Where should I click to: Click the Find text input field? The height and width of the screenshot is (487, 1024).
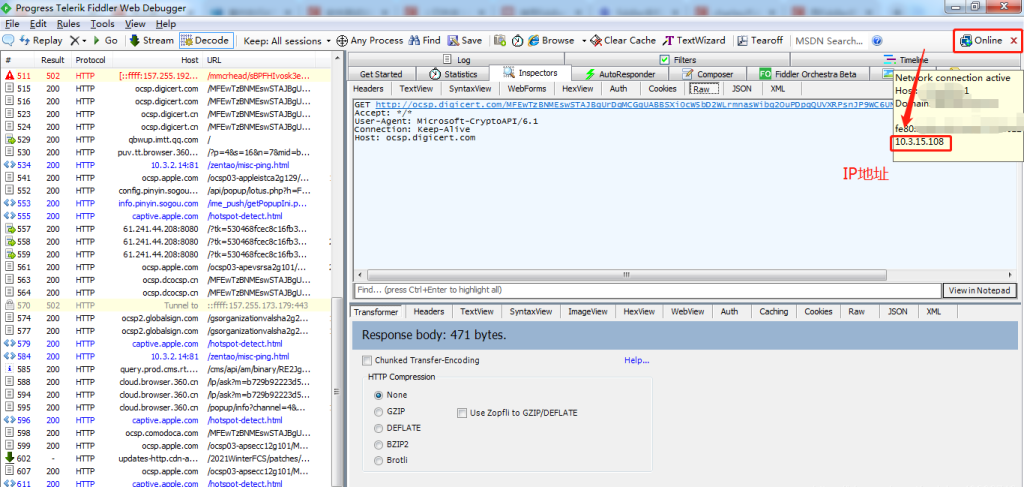(x=647, y=290)
